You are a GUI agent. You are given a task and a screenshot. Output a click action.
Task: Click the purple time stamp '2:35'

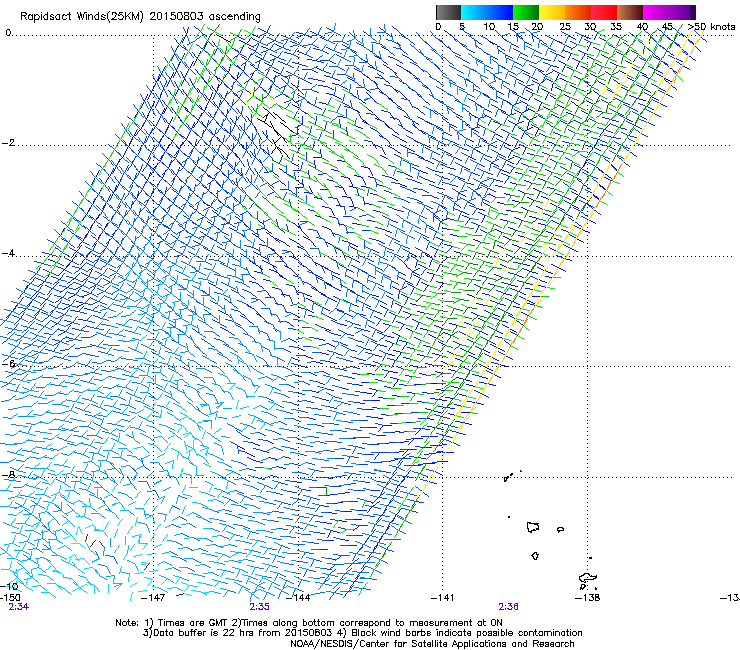pos(260,607)
